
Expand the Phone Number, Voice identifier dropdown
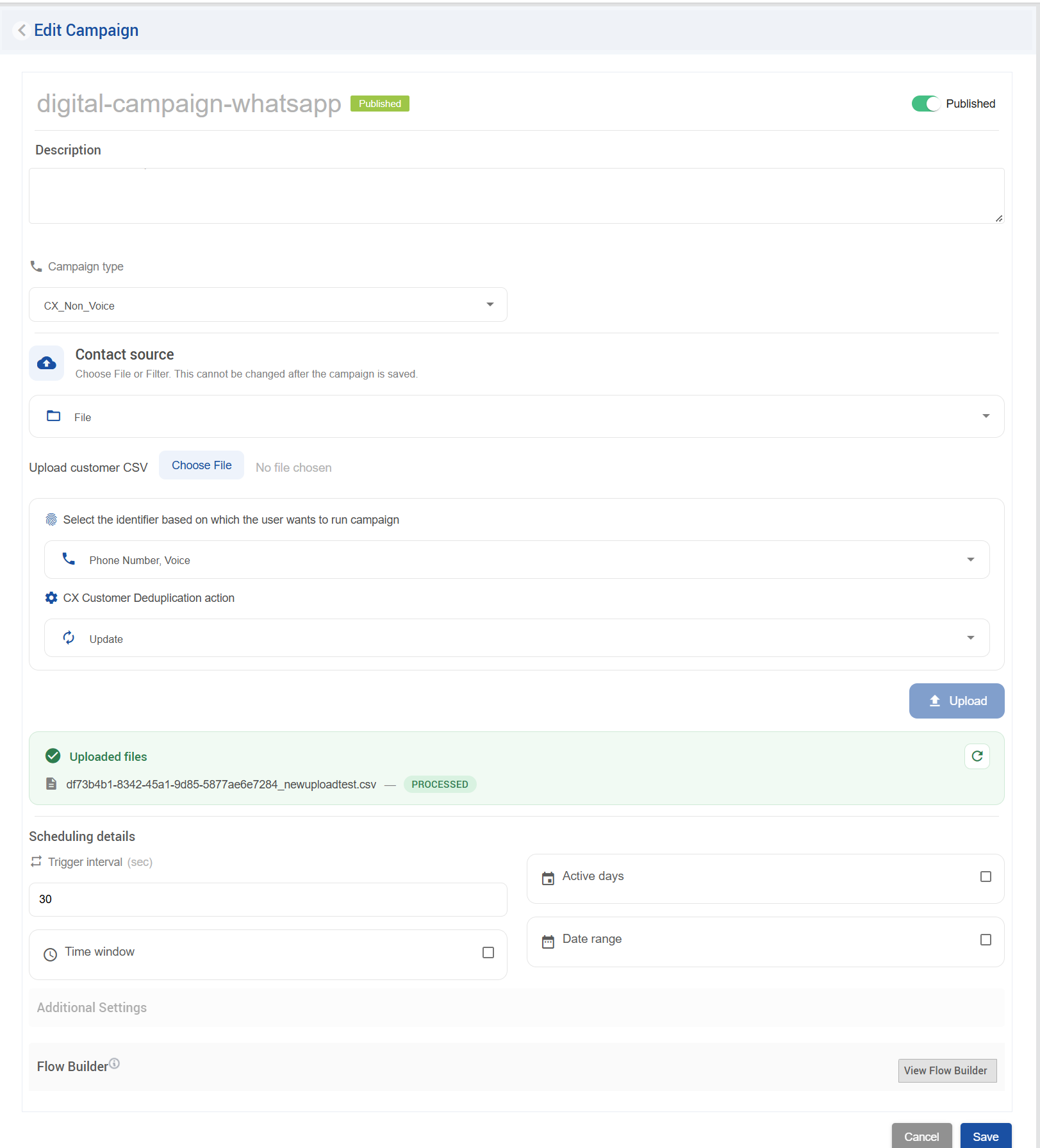(516, 560)
